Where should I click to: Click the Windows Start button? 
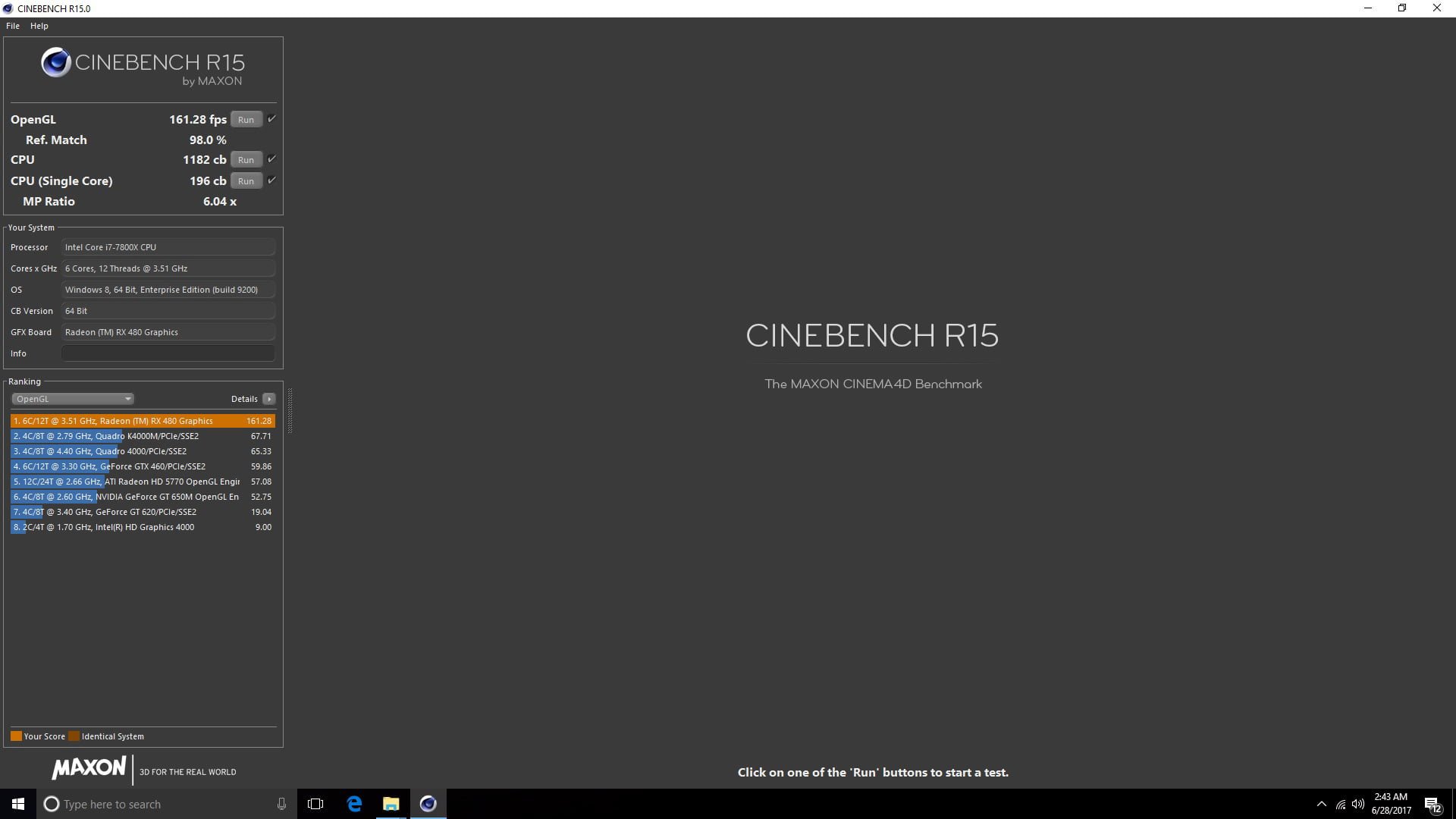coord(18,804)
